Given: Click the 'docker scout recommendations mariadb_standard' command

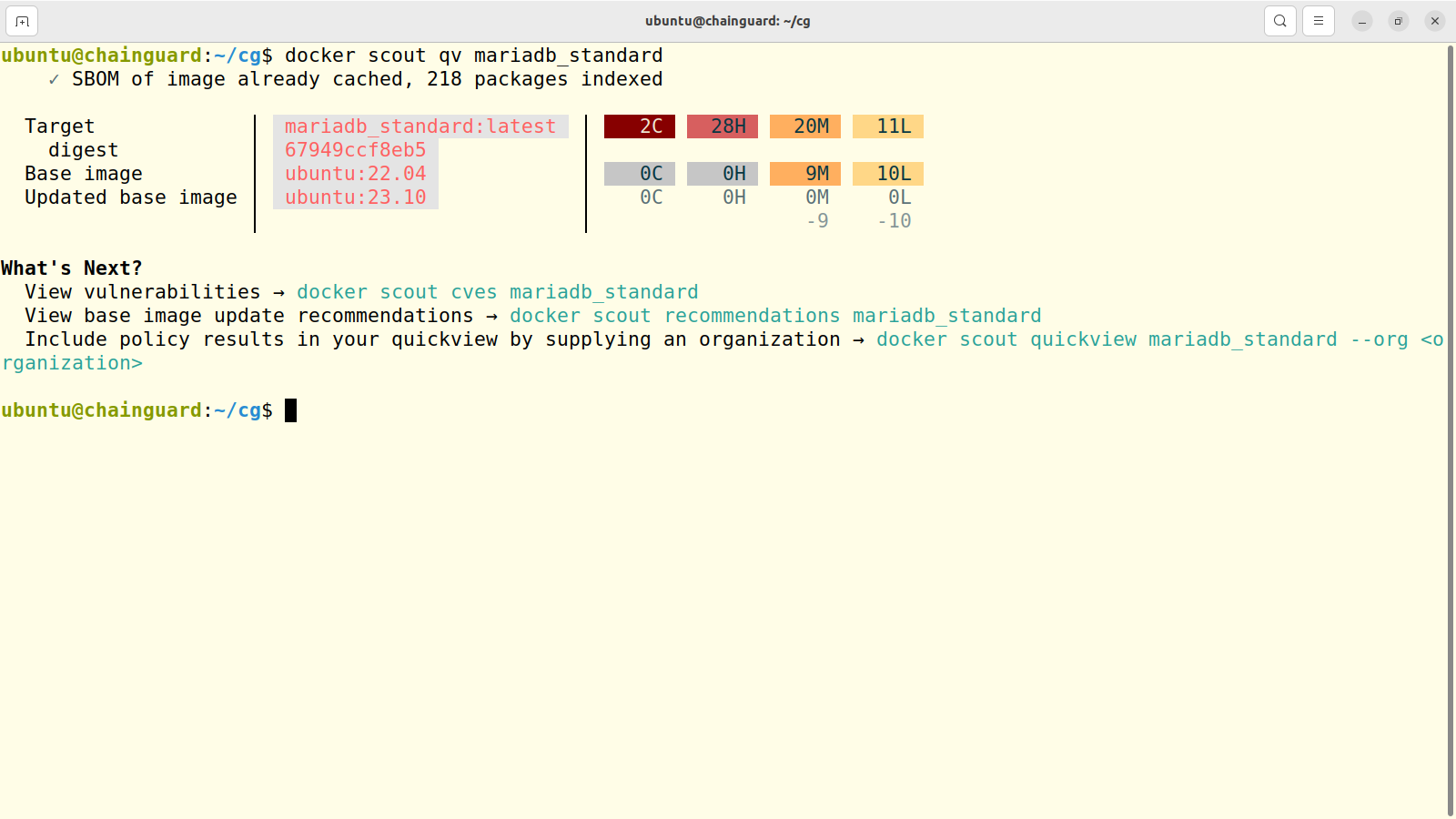Looking at the screenshot, I should point(775,316).
